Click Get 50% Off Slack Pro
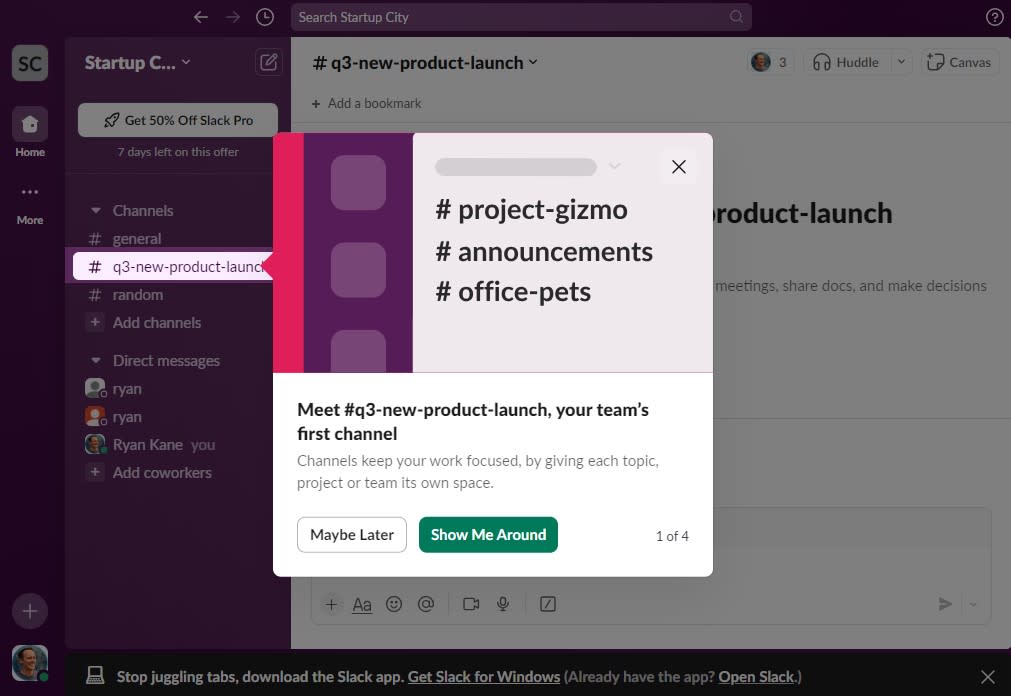The width and height of the screenshot is (1011, 696). pos(178,120)
